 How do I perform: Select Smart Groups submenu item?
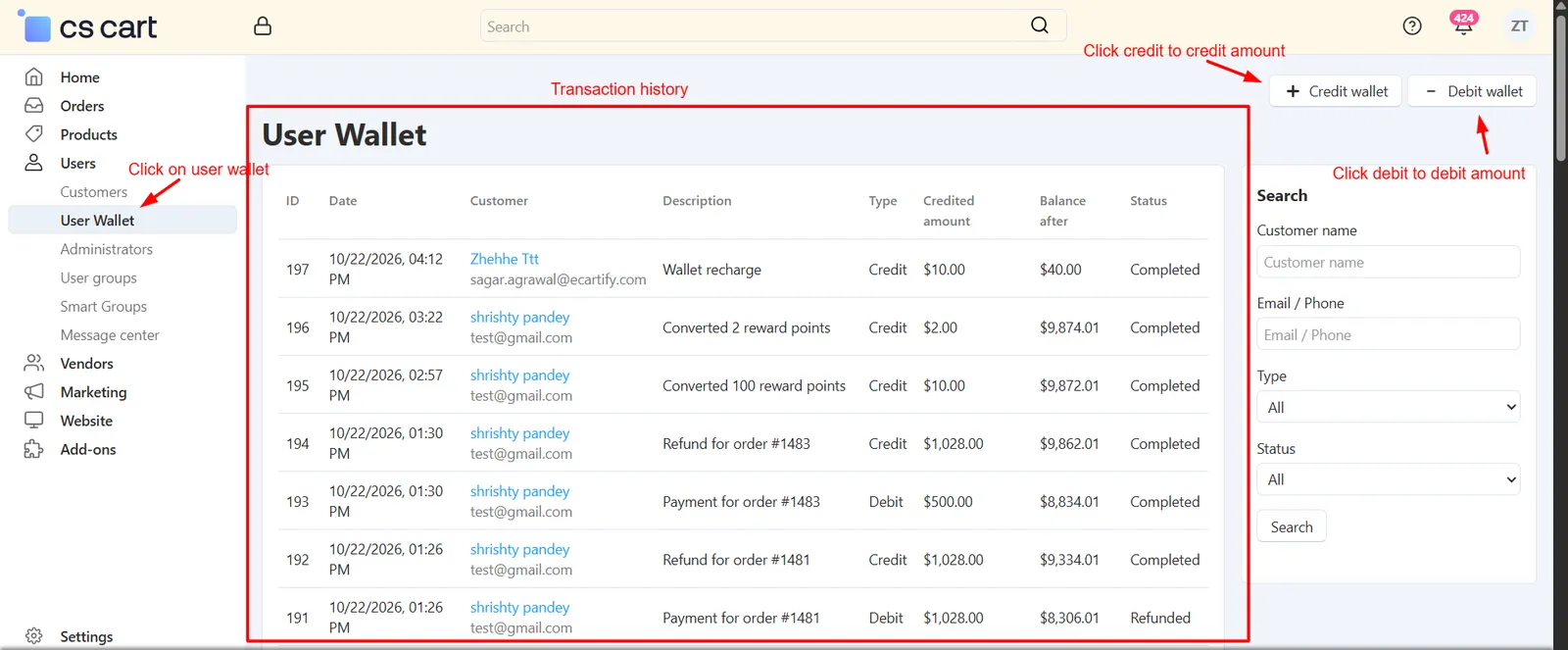(x=103, y=306)
